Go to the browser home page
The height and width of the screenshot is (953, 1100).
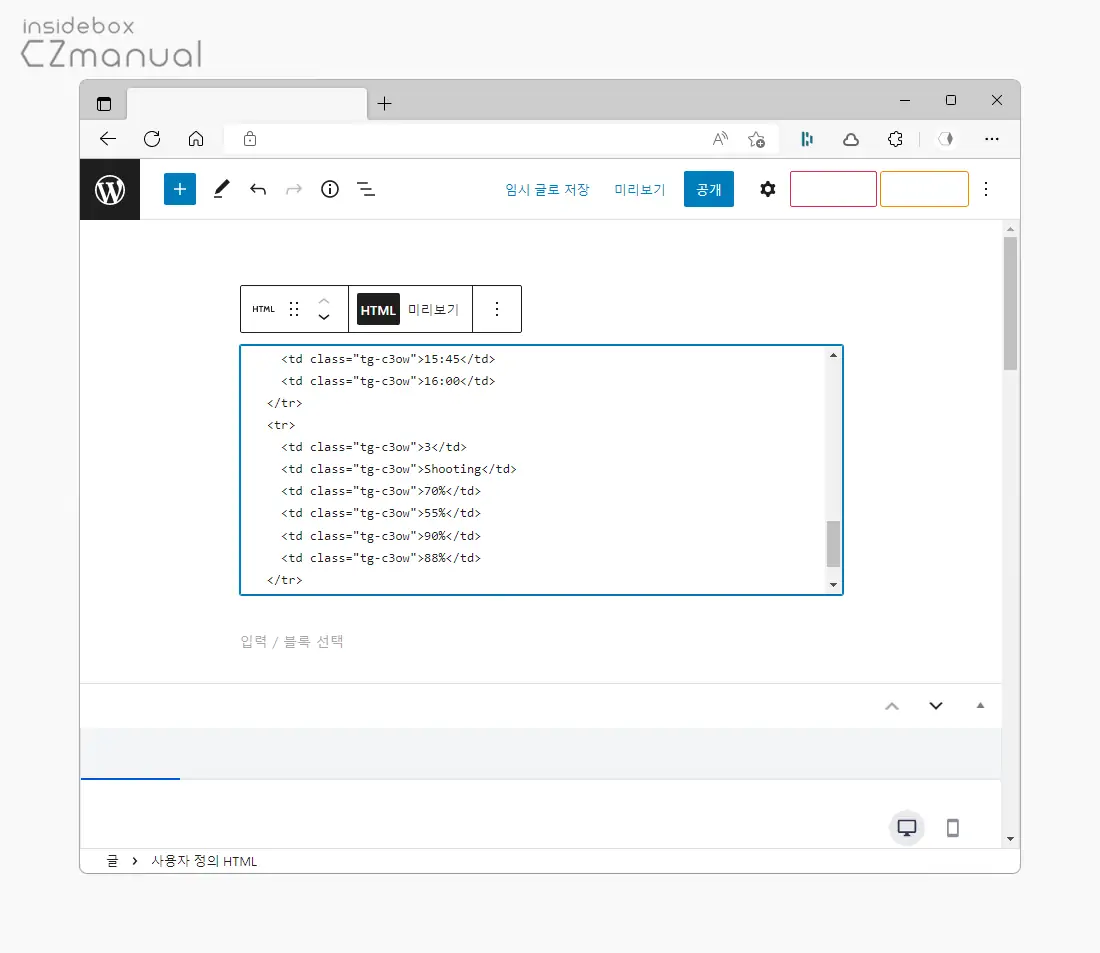tap(196, 139)
